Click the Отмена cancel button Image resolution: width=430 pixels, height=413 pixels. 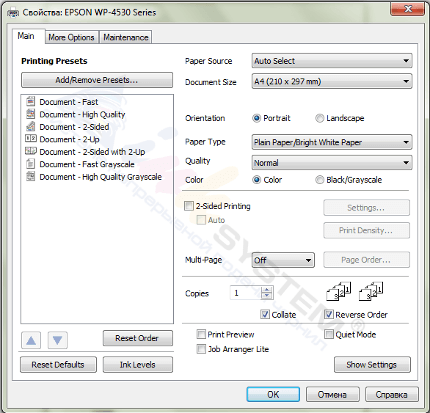click(332, 394)
